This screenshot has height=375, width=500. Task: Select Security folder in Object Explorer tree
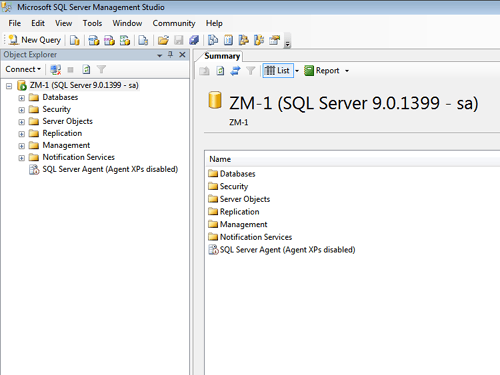pos(56,109)
